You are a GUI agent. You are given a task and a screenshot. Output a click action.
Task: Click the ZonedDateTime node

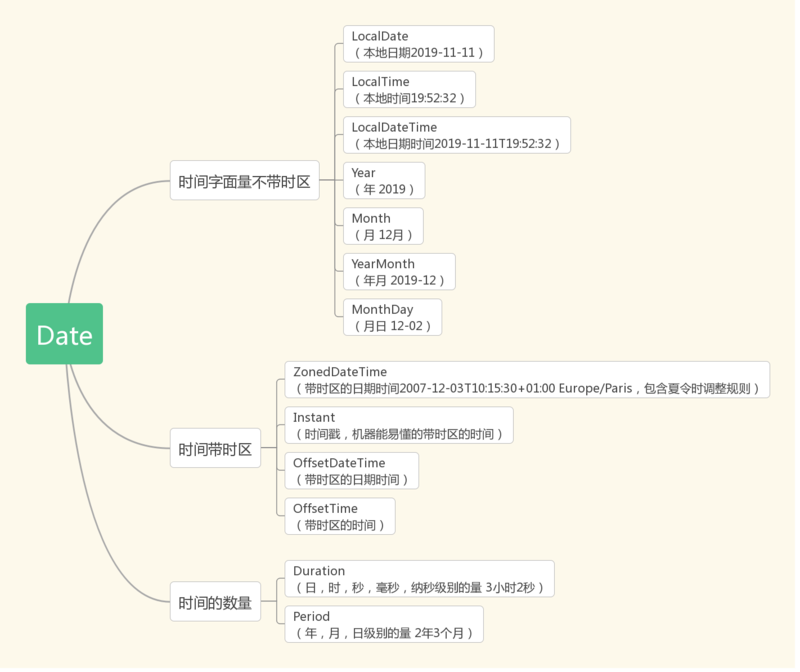525,379
